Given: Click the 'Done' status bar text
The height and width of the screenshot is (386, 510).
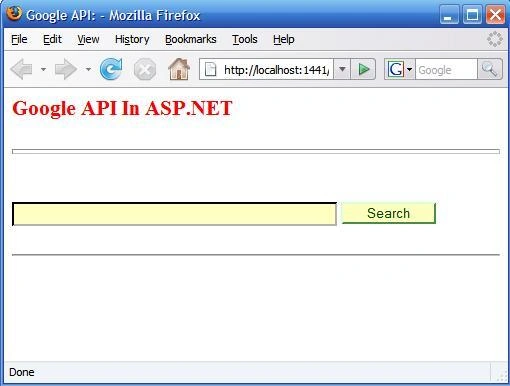Looking at the screenshot, I should pos(22,372).
